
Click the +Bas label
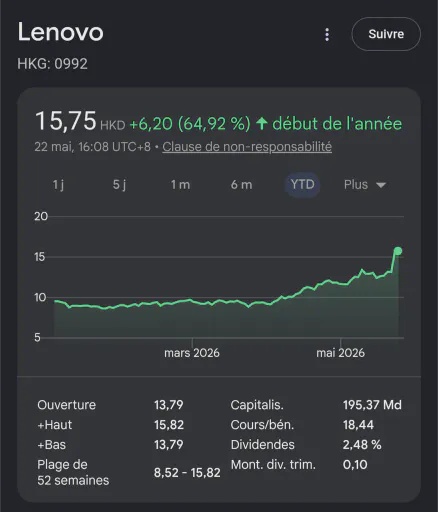point(52,445)
